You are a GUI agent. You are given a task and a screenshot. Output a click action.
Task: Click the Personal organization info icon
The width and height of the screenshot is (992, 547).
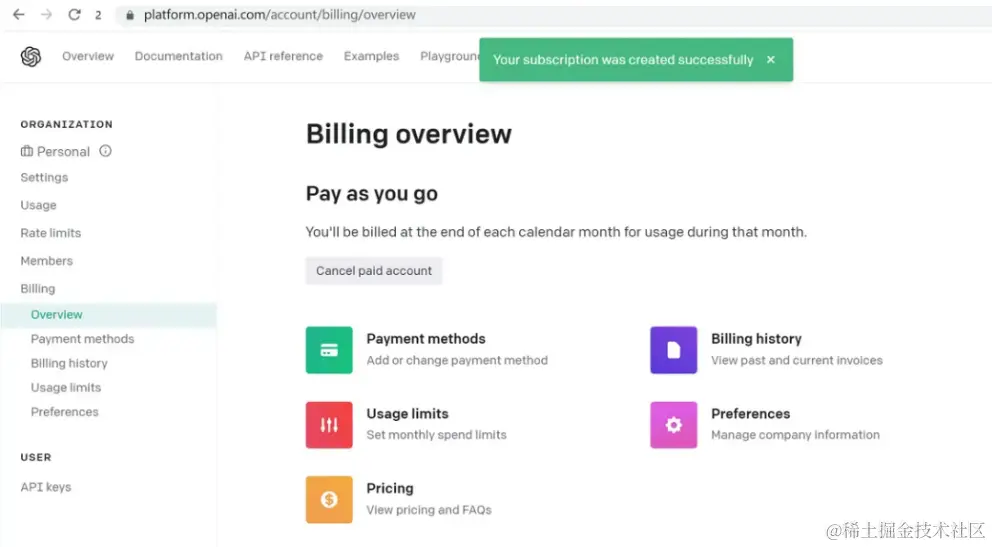click(x=106, y=151)
